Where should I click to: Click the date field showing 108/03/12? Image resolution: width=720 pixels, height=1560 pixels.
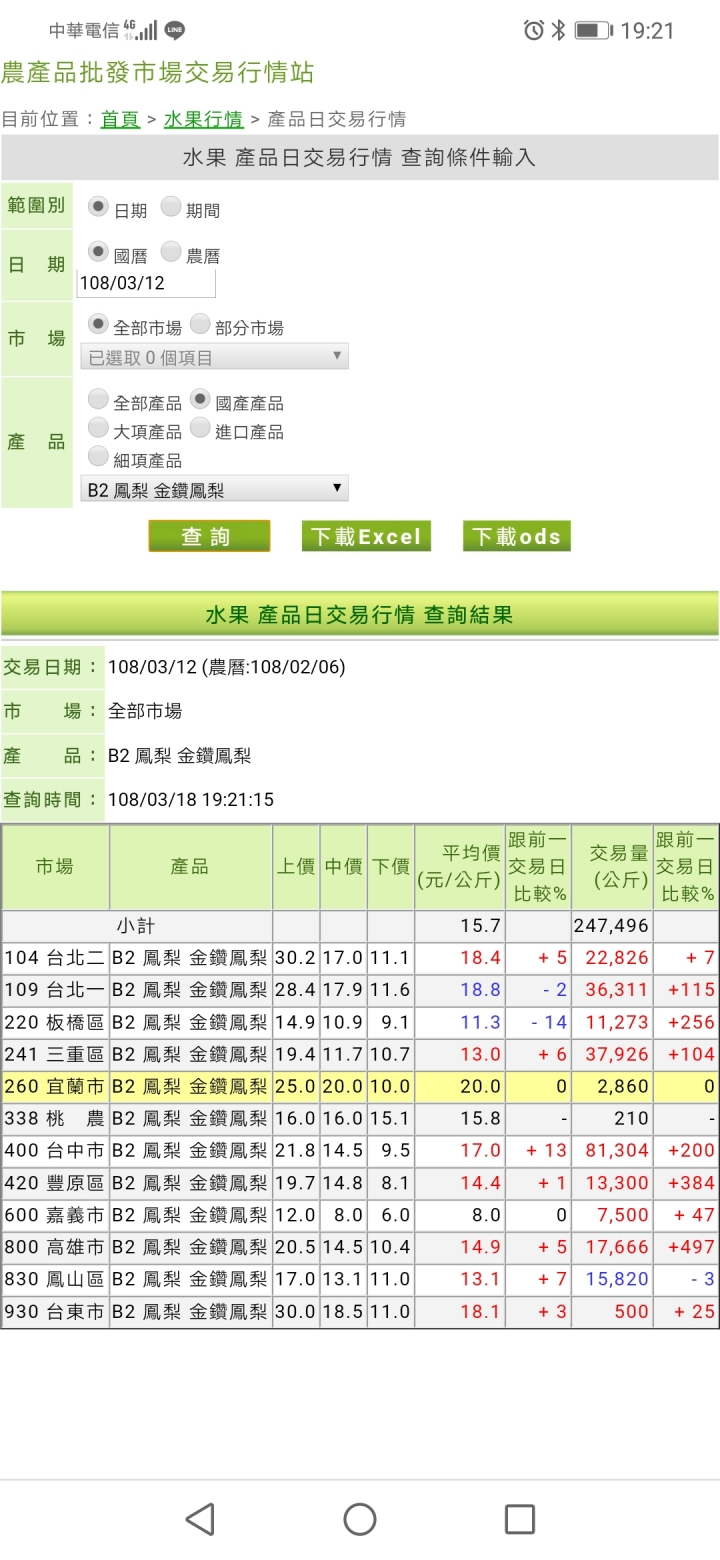tap(146, 283)
